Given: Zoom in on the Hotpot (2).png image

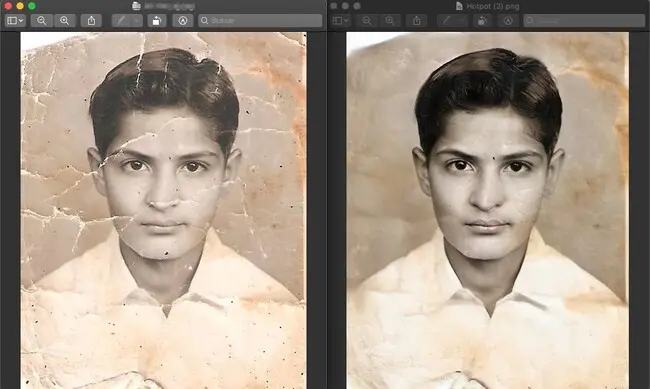Looking at the screenshot, I should coord(390,20).
